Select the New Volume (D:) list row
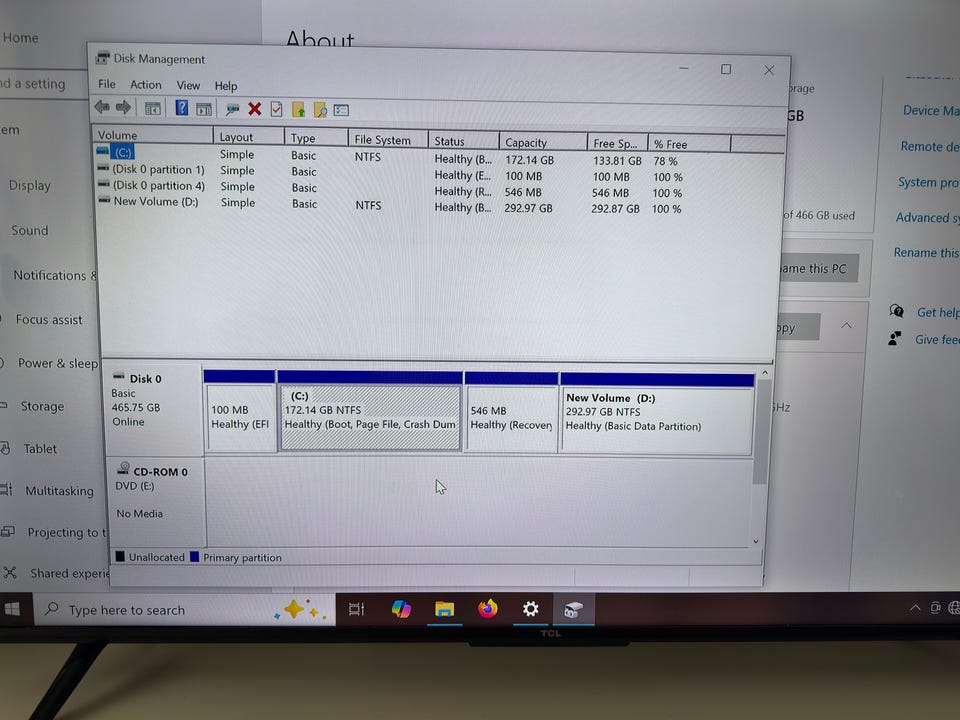Screen dimensions: 960x720 pyautogui.click(x=392, y=204)
